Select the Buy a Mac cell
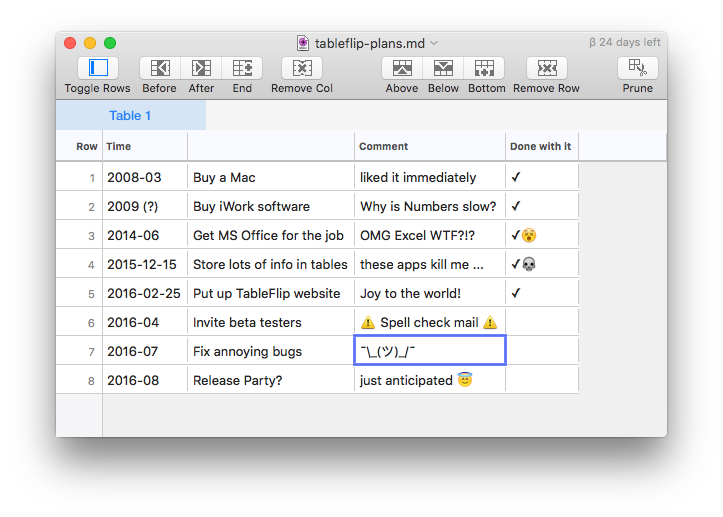Screen dimensions: 723x517 tap(271, 178)
